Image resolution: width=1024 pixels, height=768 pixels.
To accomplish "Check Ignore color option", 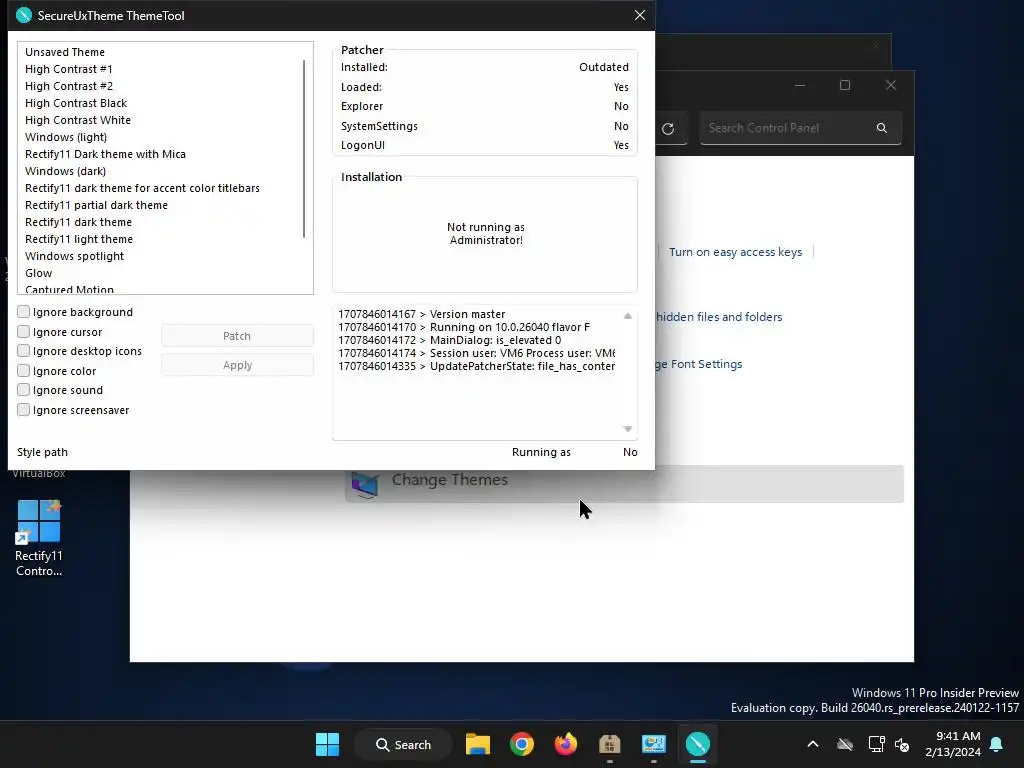I will [x=24, y=370].
